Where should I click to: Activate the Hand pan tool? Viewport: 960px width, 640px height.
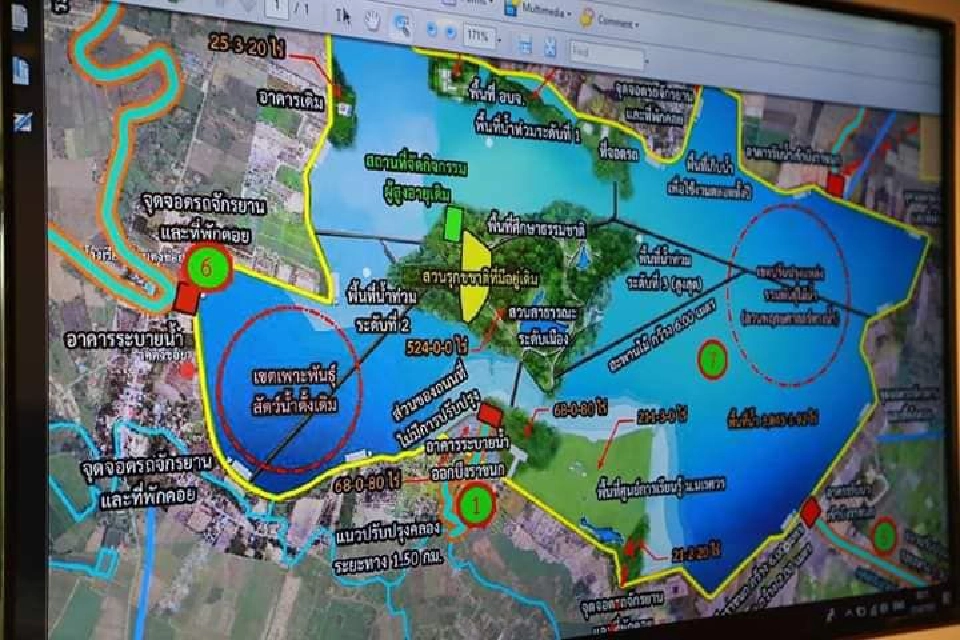click(x=370, y=19)
